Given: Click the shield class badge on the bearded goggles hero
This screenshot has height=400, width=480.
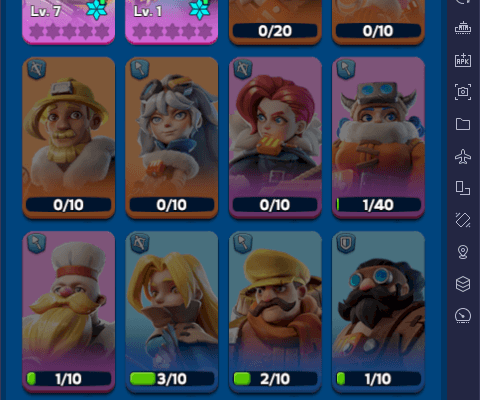Looking at the screenshot, I should click(346, 243).
